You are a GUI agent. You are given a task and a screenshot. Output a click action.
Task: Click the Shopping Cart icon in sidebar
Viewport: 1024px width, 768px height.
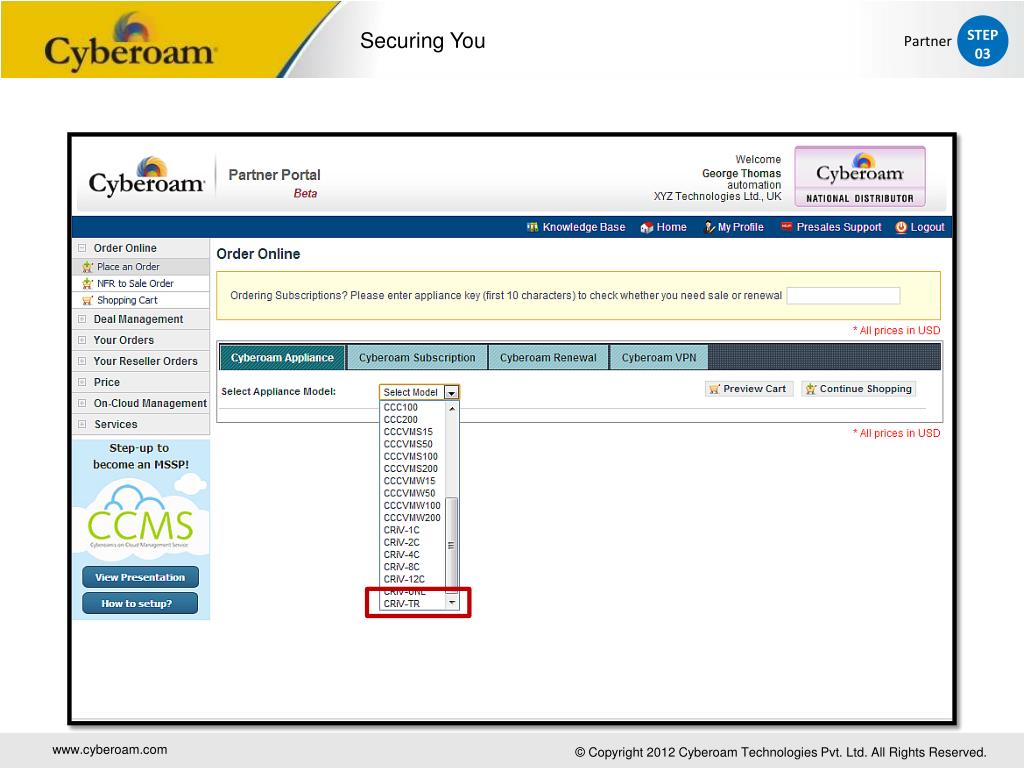(x=88, y=300)
